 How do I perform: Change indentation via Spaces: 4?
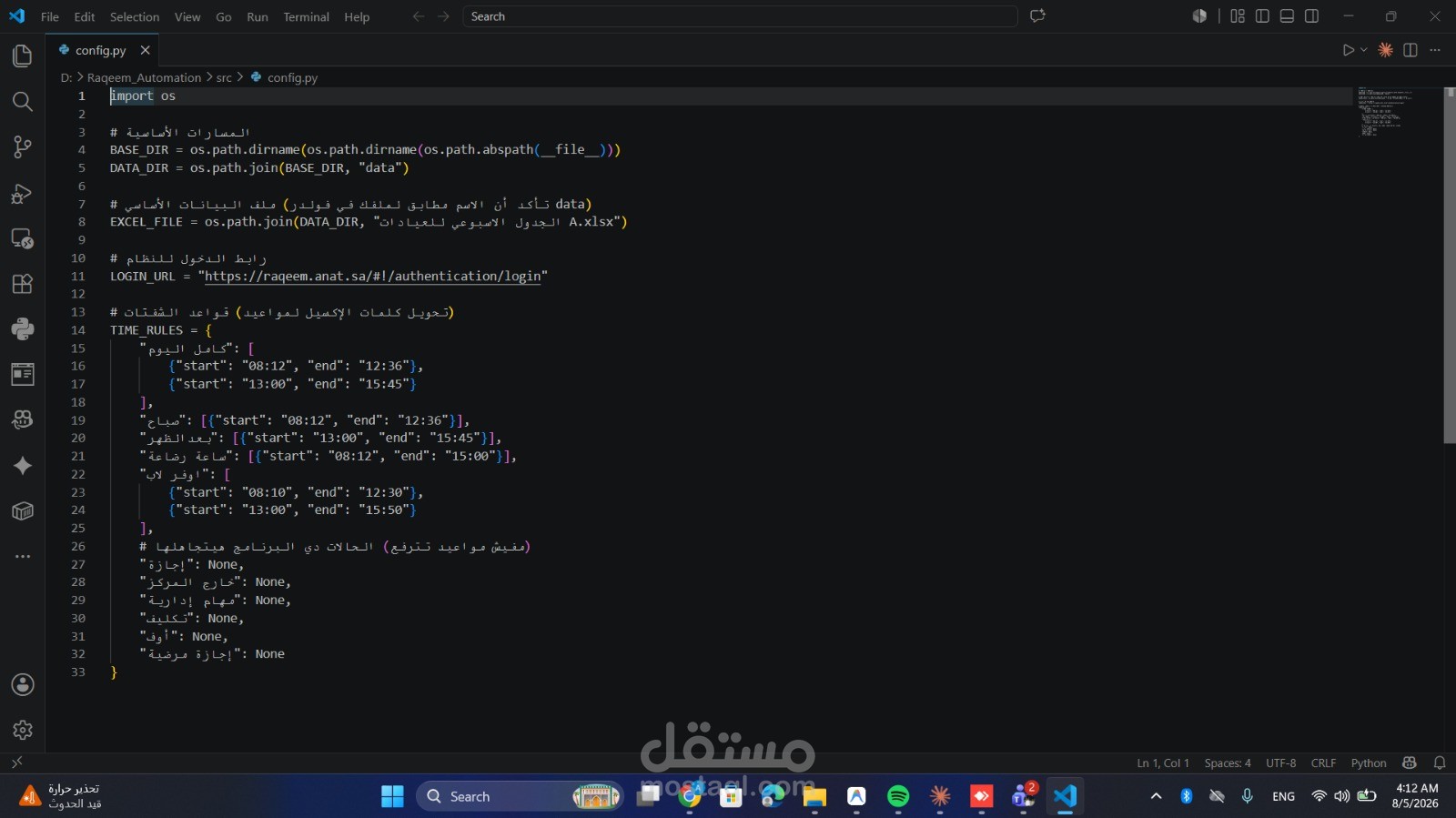(1228, 763)
